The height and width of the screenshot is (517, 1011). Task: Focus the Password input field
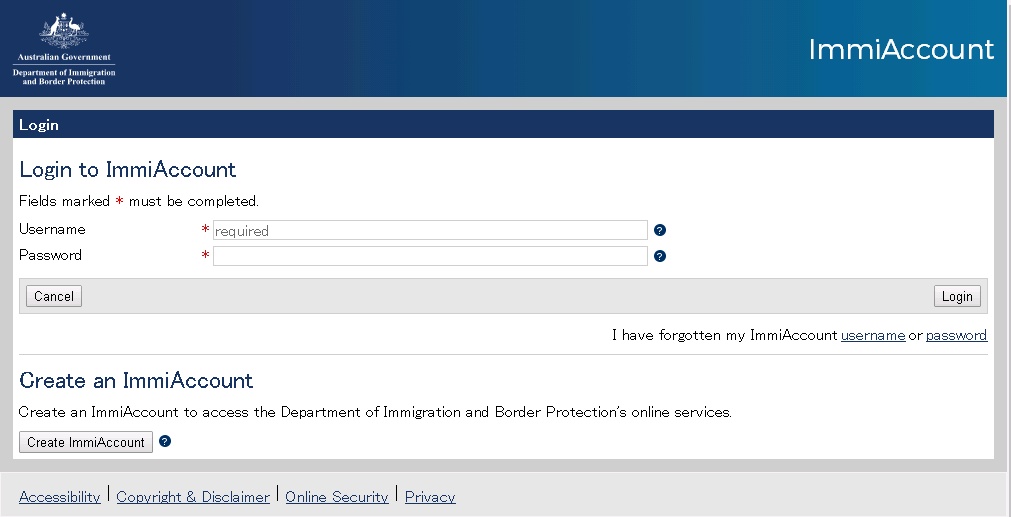click(430, 256)
